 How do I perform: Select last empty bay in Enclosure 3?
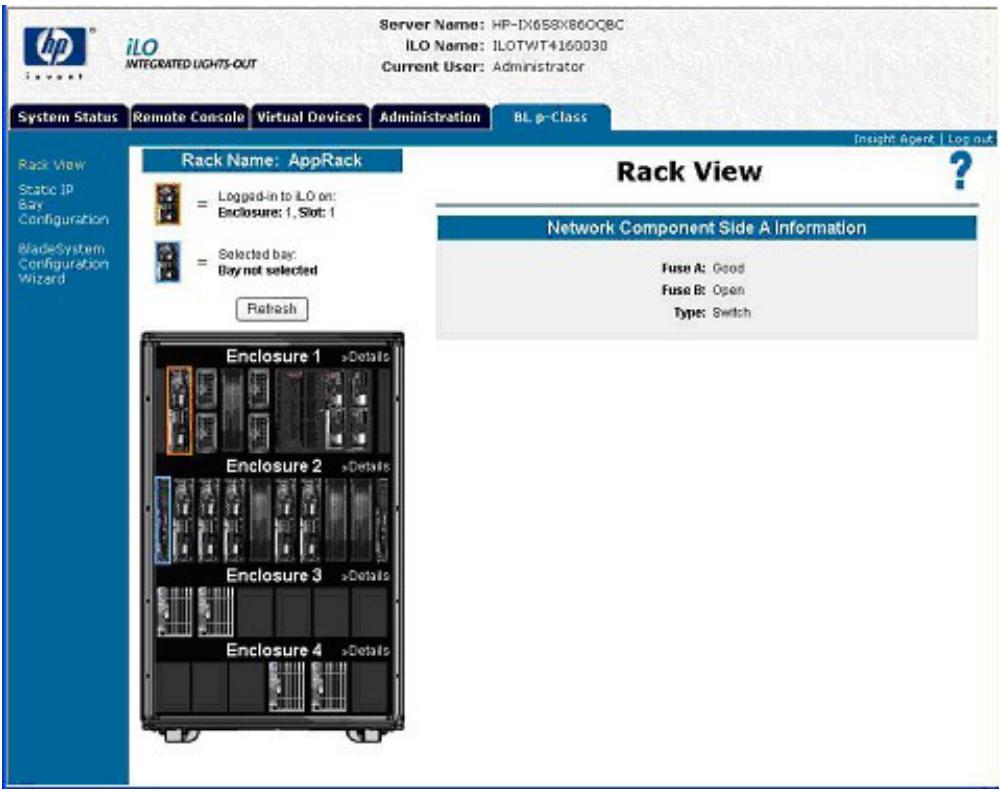[370, 612]
